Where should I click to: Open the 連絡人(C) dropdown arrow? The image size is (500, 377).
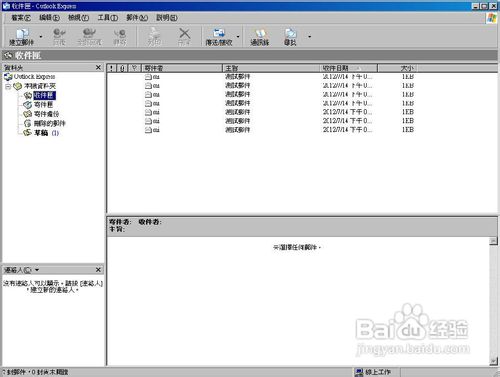37,270
